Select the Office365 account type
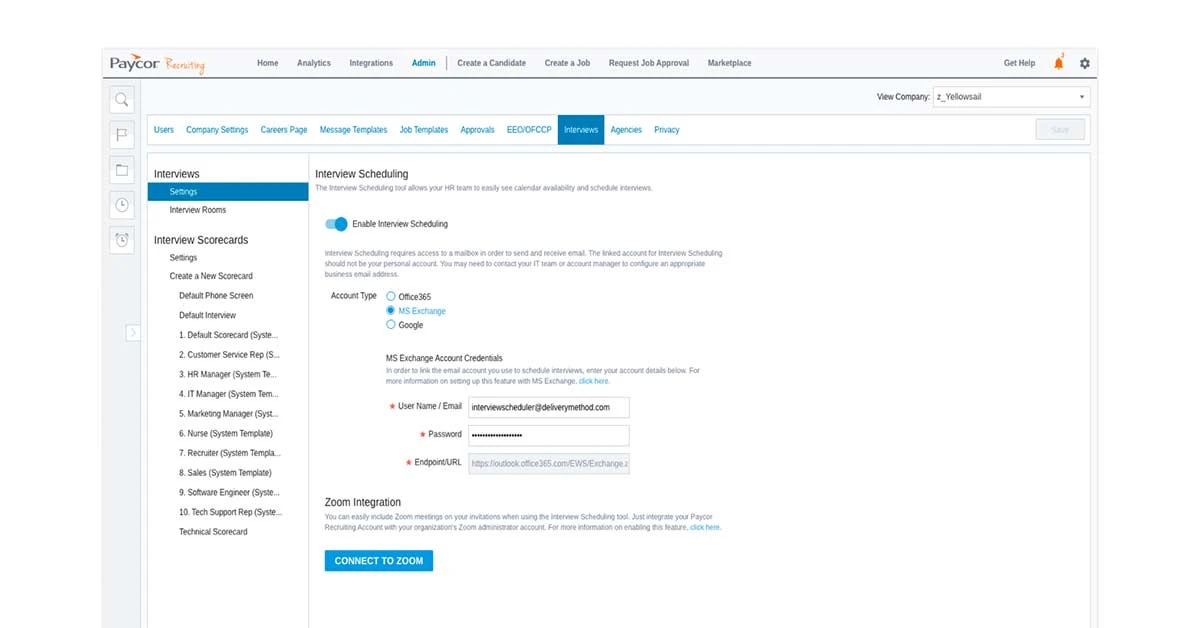Viewport: 1200px width, 628px height. pos(391,296)
